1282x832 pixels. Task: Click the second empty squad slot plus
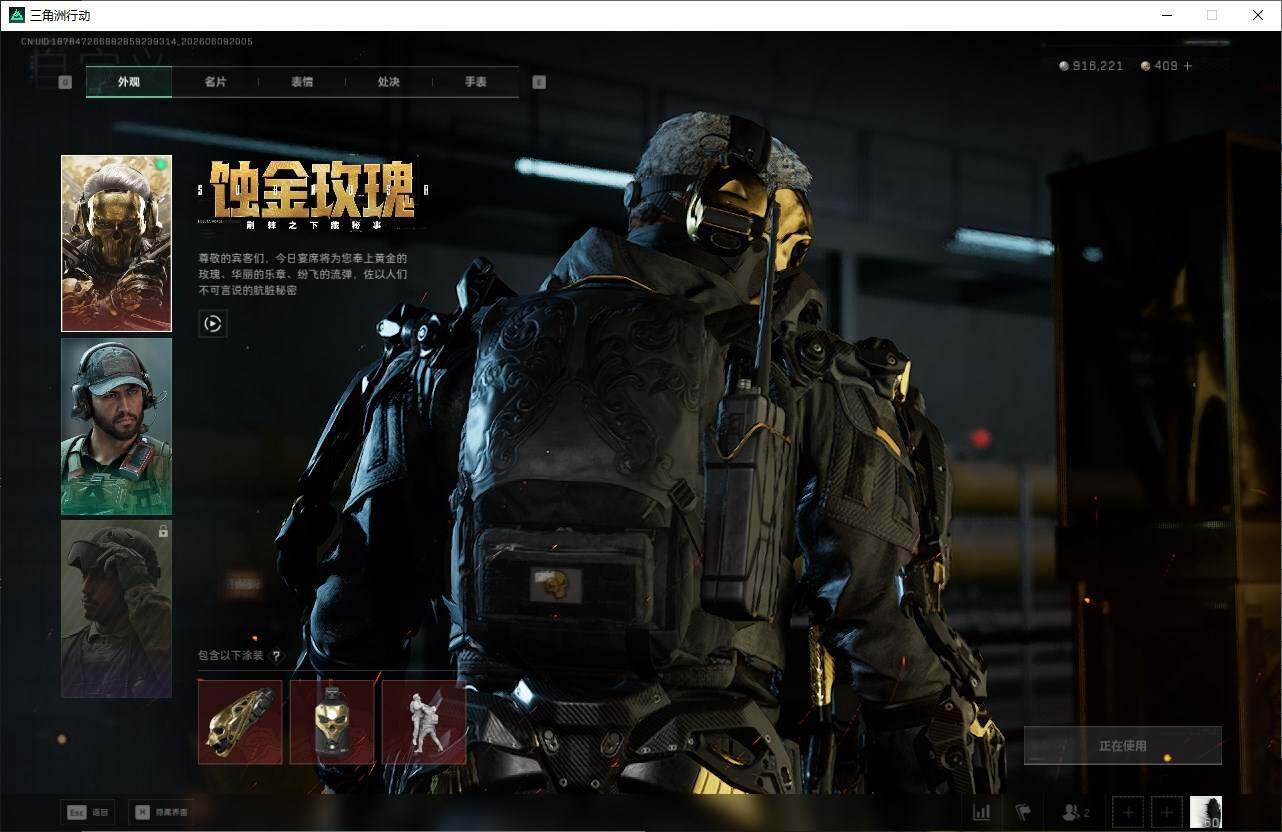pos(1166,812)
